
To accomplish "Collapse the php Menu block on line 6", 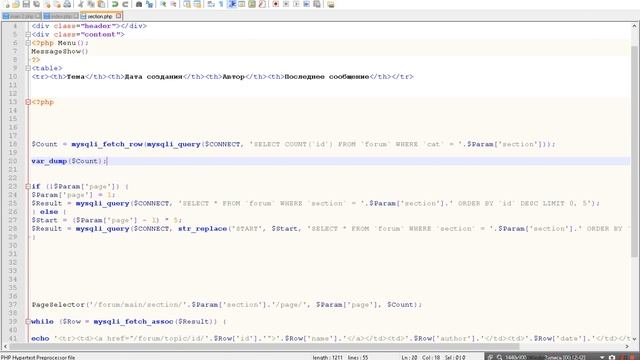I will click(28, 43).
